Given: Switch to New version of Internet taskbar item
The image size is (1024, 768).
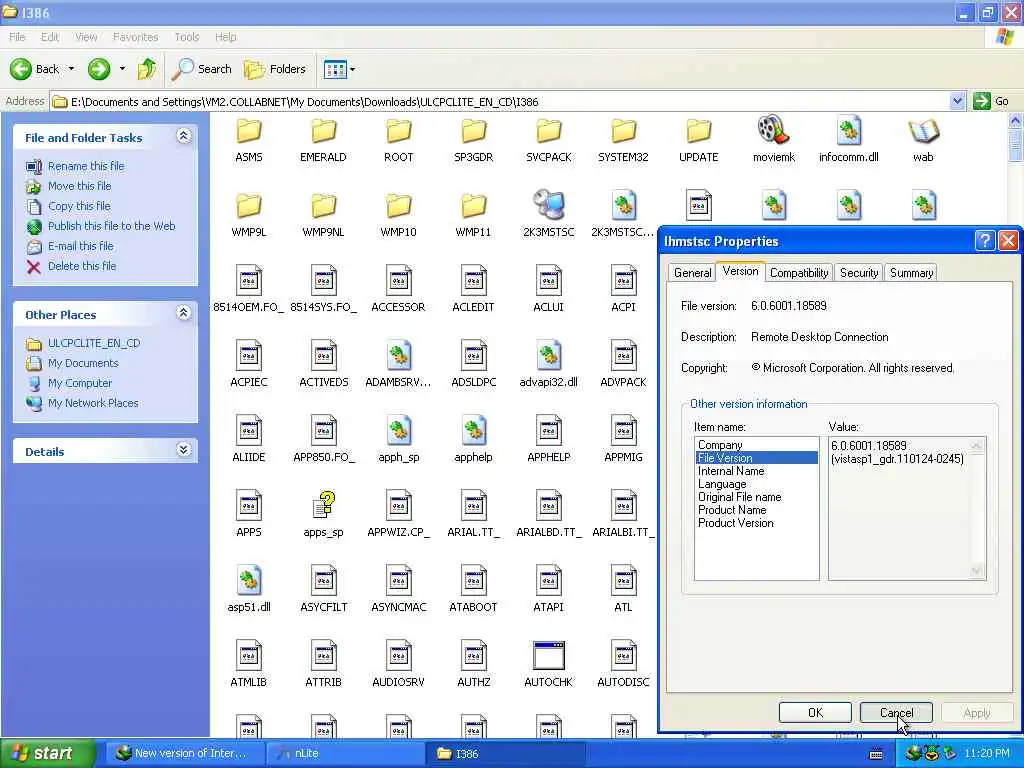Looking at the screenshot, I should point(185,753).
